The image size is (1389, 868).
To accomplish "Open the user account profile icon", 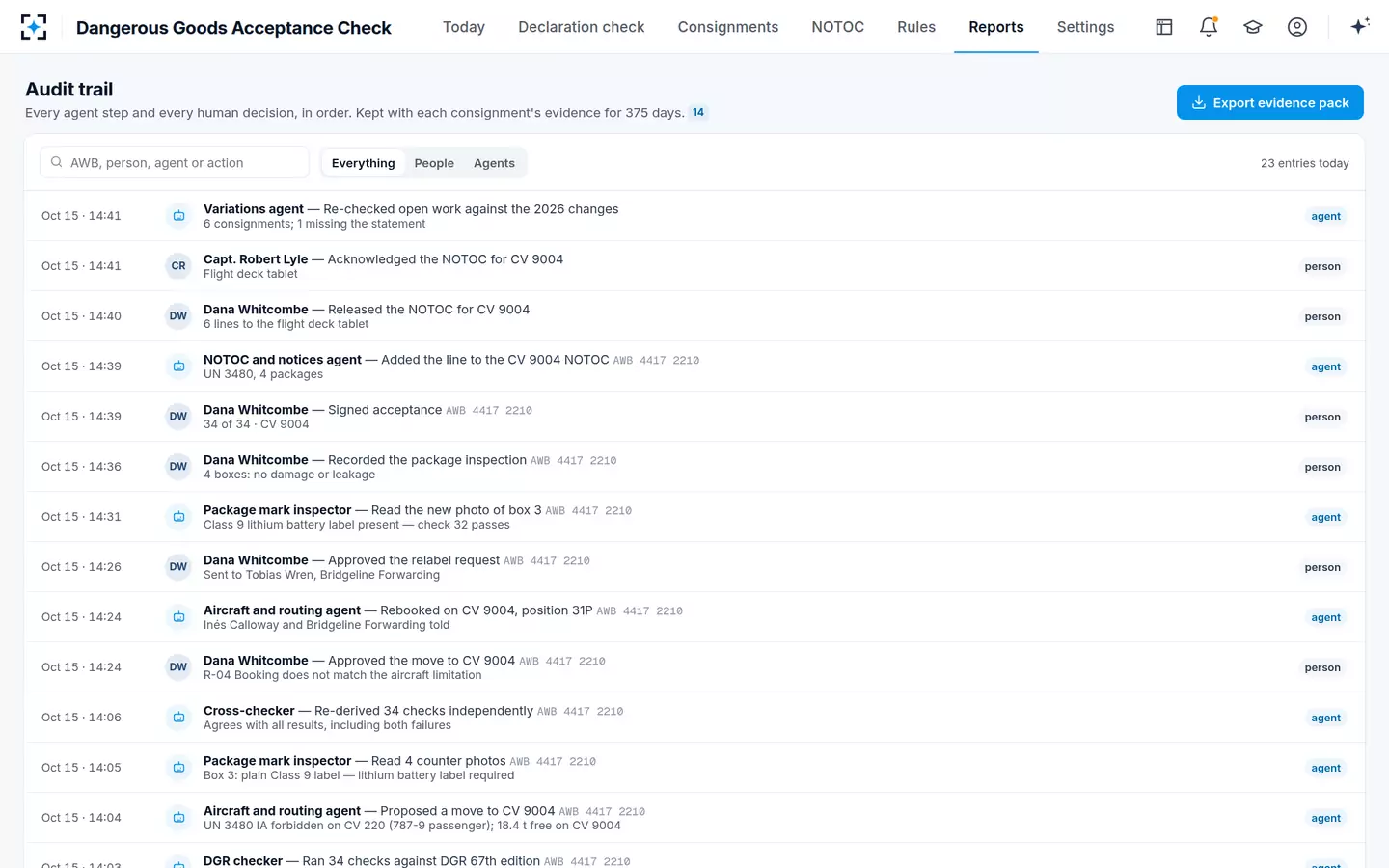I will tap(1297, 27).
